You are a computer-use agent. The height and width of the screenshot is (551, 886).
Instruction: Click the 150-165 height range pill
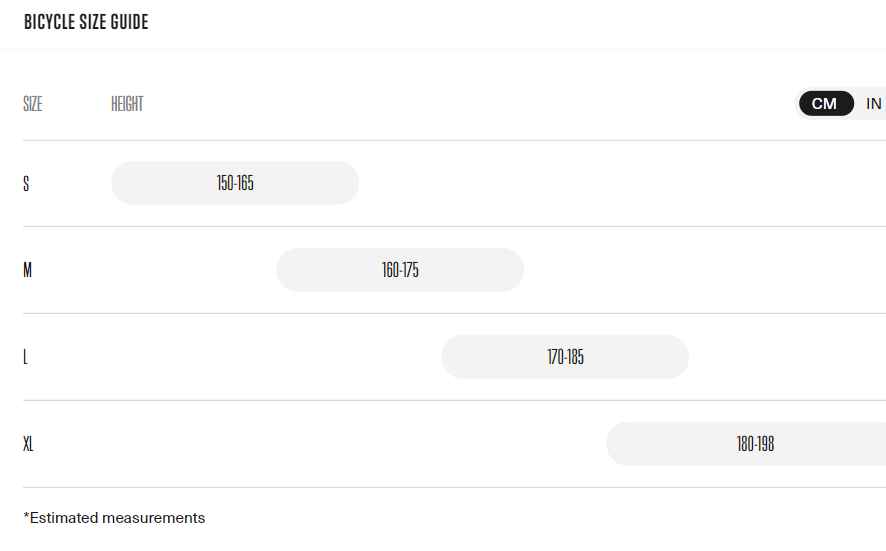235,183
